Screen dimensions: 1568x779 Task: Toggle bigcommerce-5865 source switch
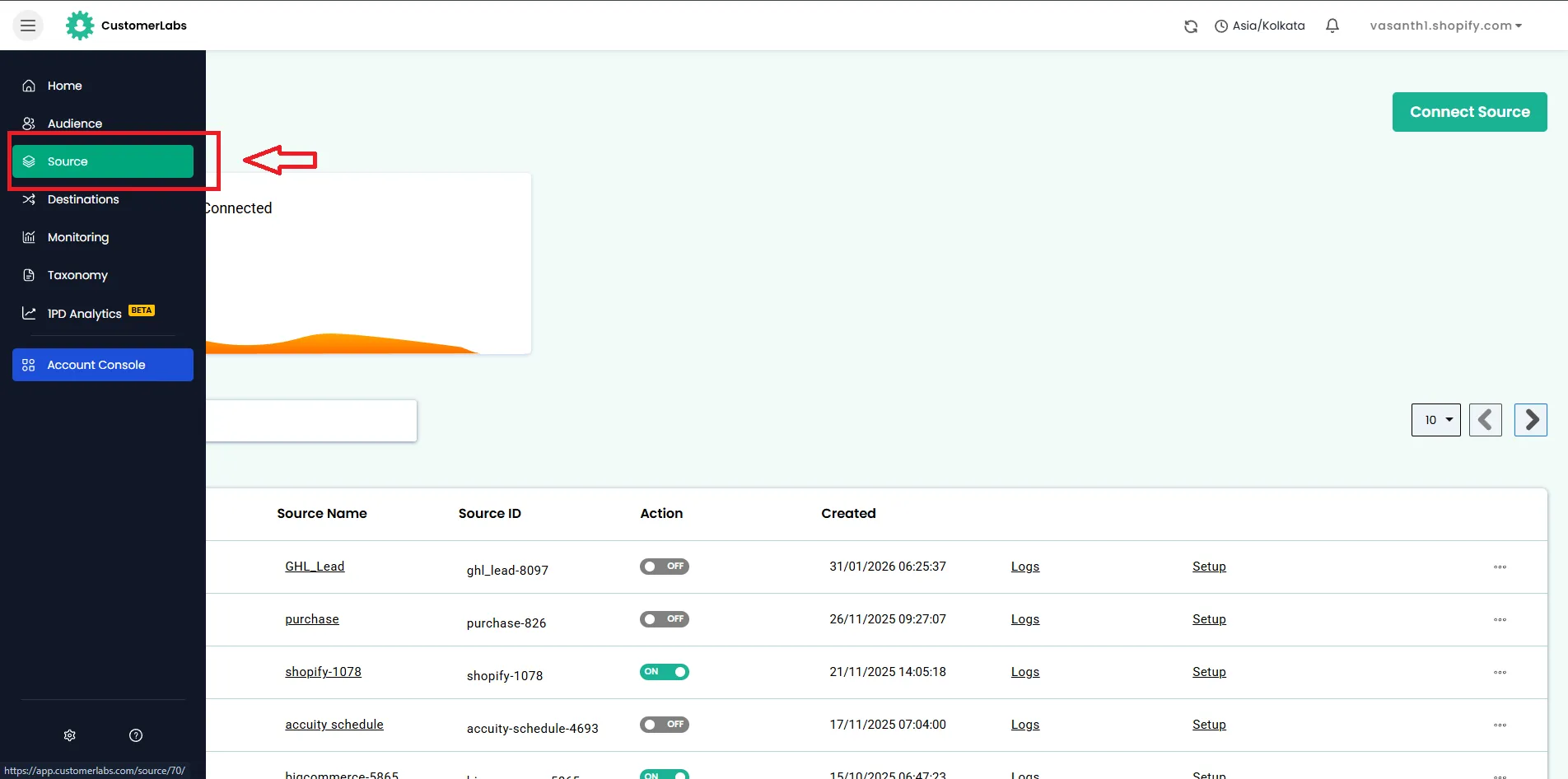coord(665,774)
